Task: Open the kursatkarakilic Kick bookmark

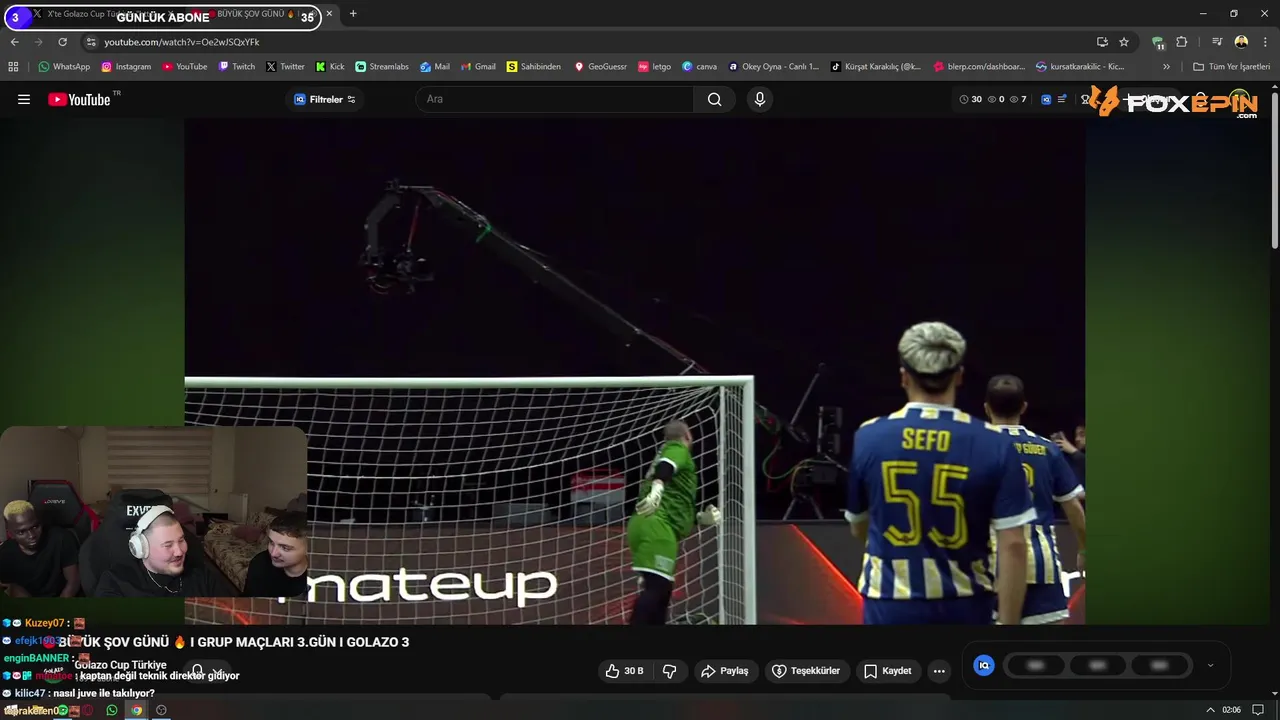Action: [x=1081, y=67]
